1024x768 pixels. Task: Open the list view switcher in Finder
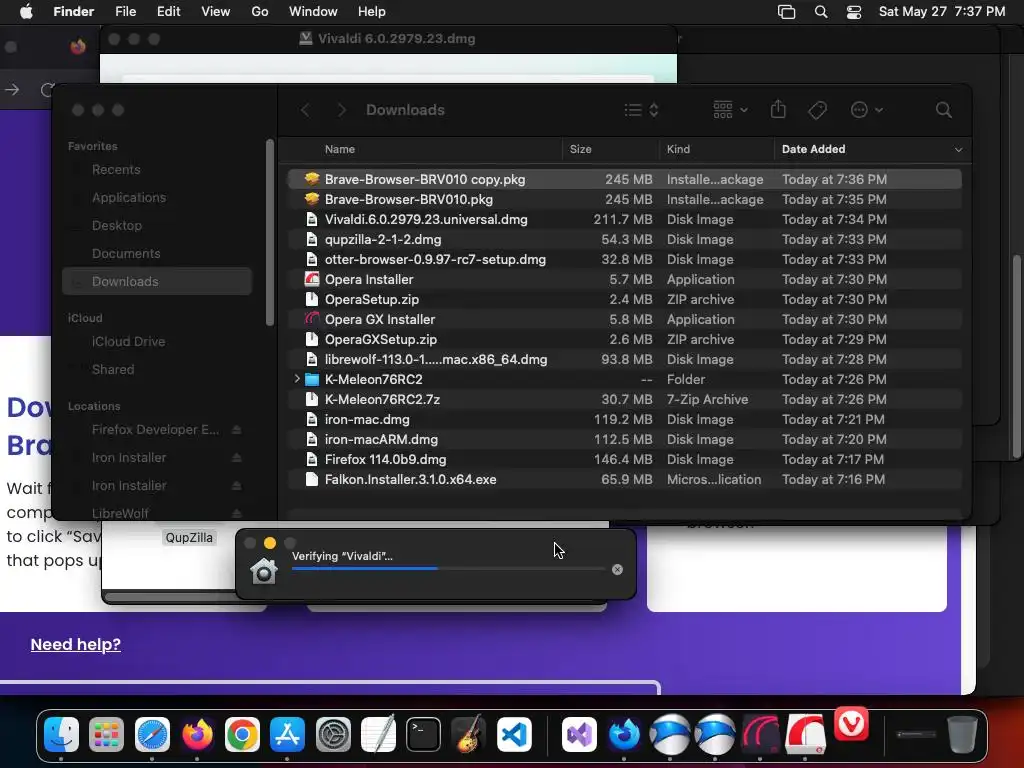[x=641, y=110]
